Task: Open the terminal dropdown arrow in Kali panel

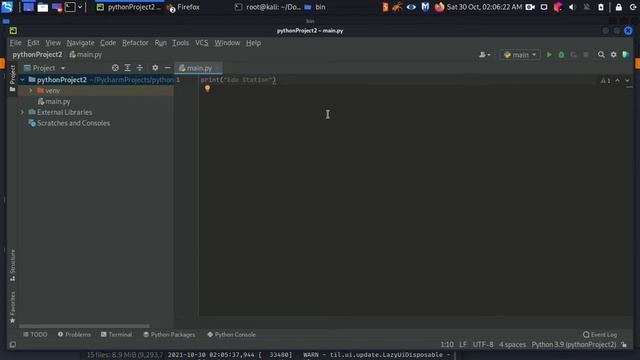Action: pos(80,7)
